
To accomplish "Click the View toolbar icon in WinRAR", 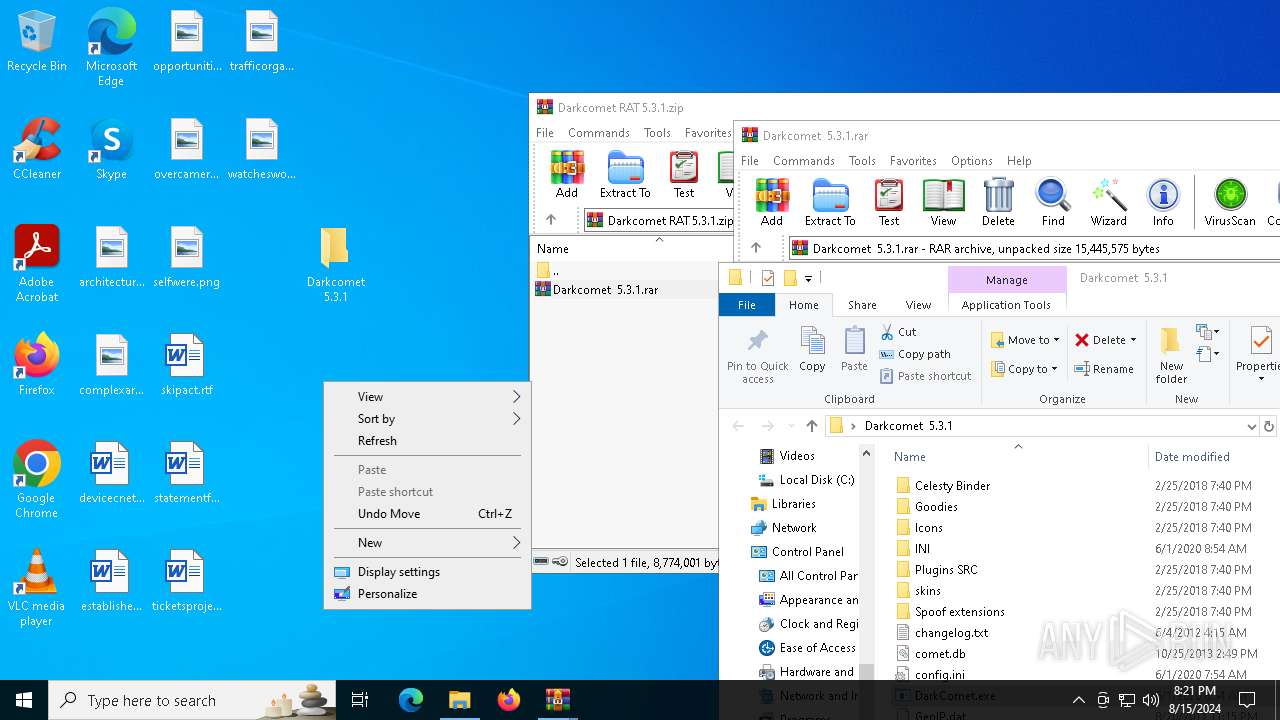I will point(943,203).
